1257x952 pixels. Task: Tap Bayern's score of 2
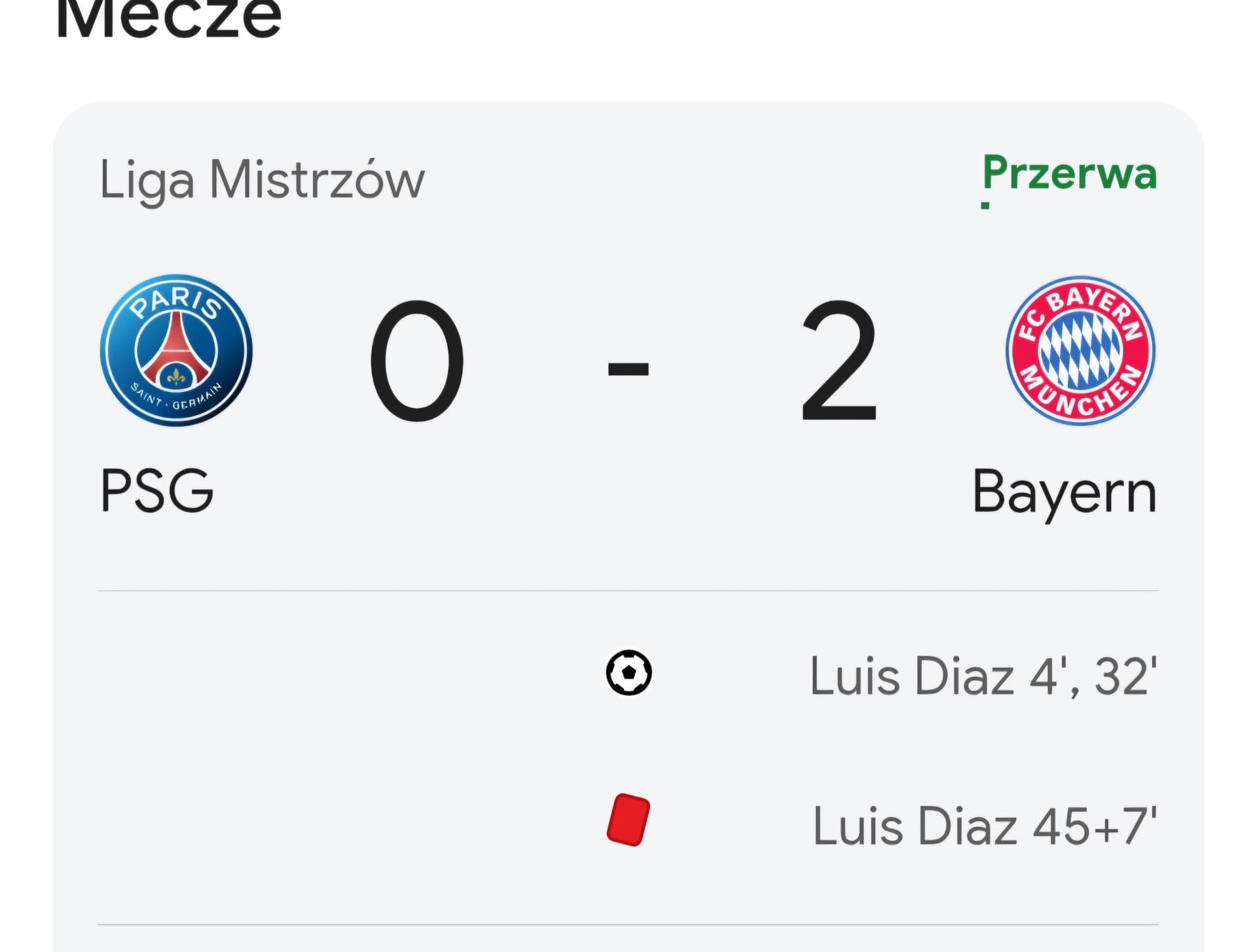[839, 360]
